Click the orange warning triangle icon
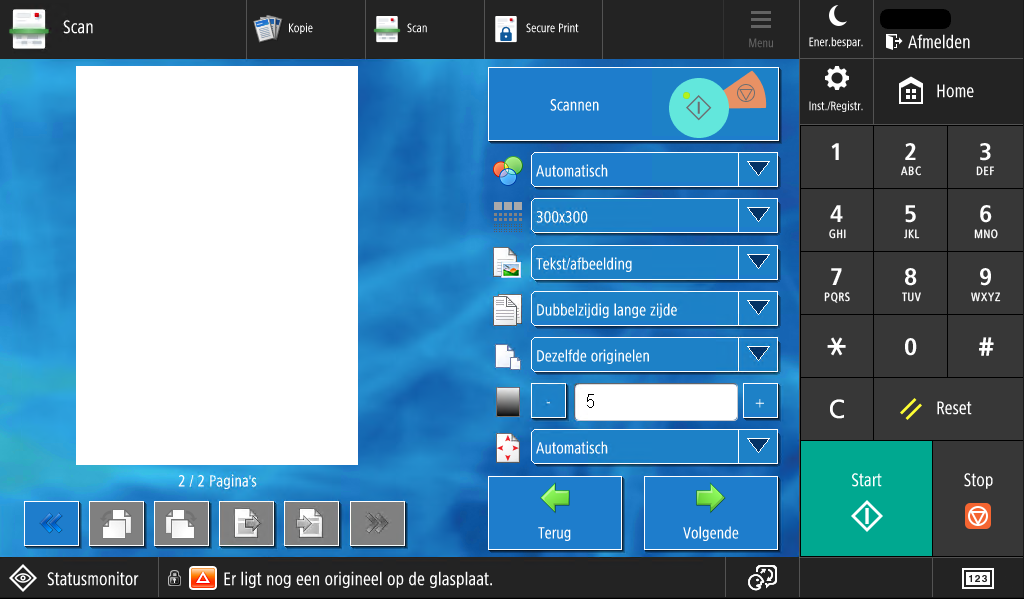1024x599 pixels. pos(202,578)
